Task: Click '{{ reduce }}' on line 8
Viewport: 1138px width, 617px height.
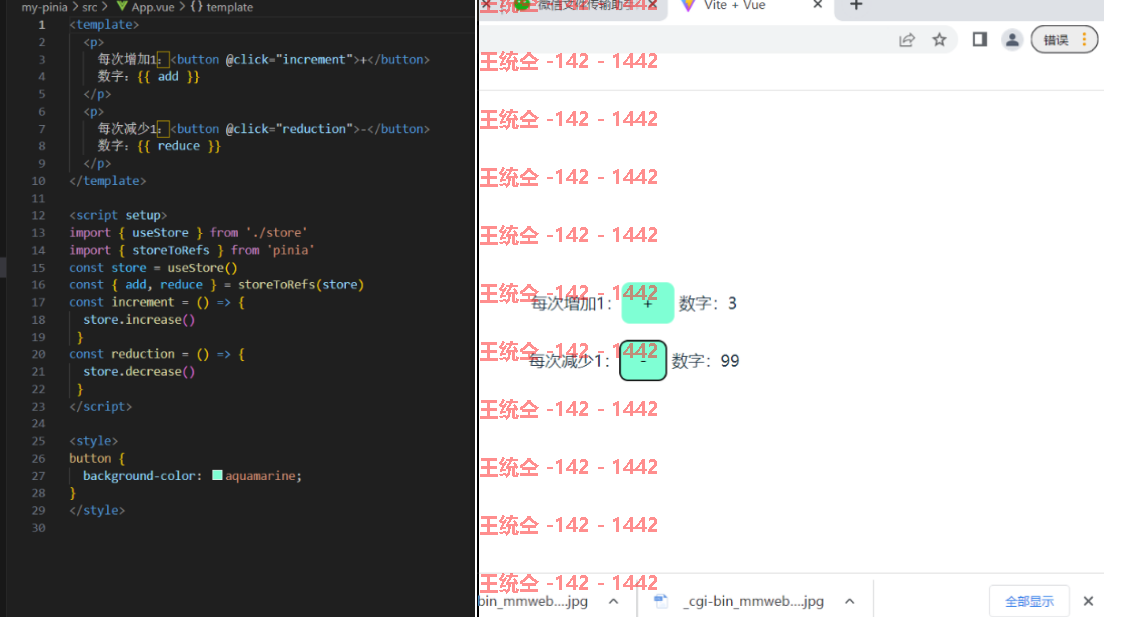Action: tap(179, 146)
